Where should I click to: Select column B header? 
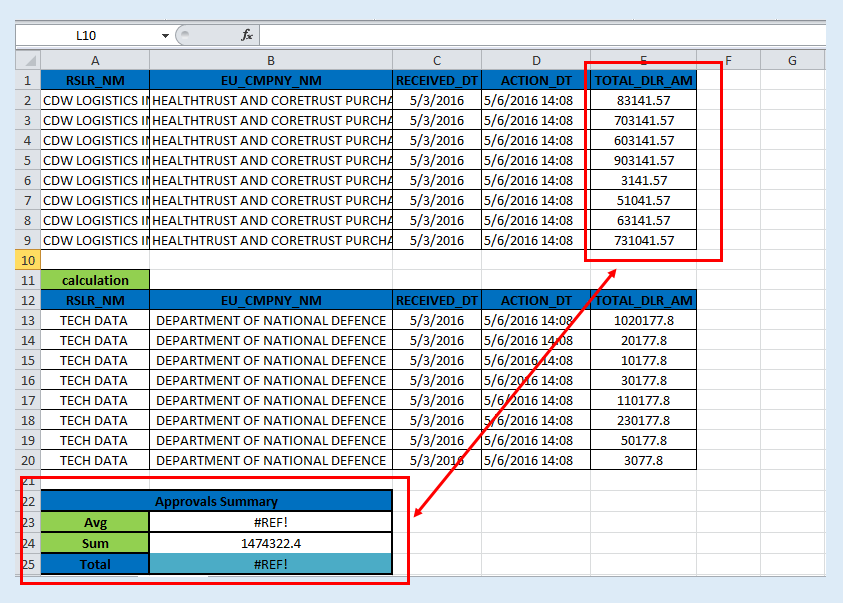[271, 61]
